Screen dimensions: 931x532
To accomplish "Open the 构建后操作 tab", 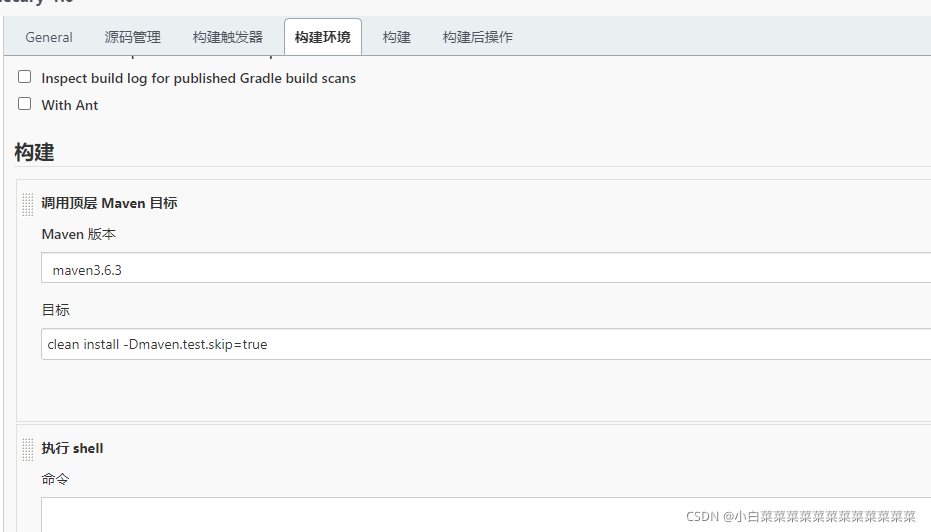I will coord(477,37).
